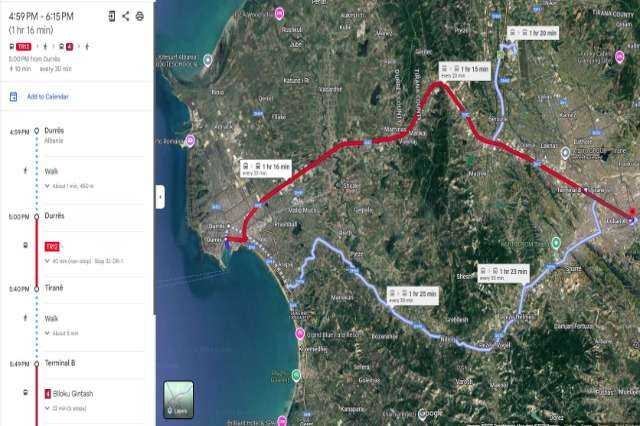
Task: Click the pink hotel marker on the coast
Action: pos(300,334)
